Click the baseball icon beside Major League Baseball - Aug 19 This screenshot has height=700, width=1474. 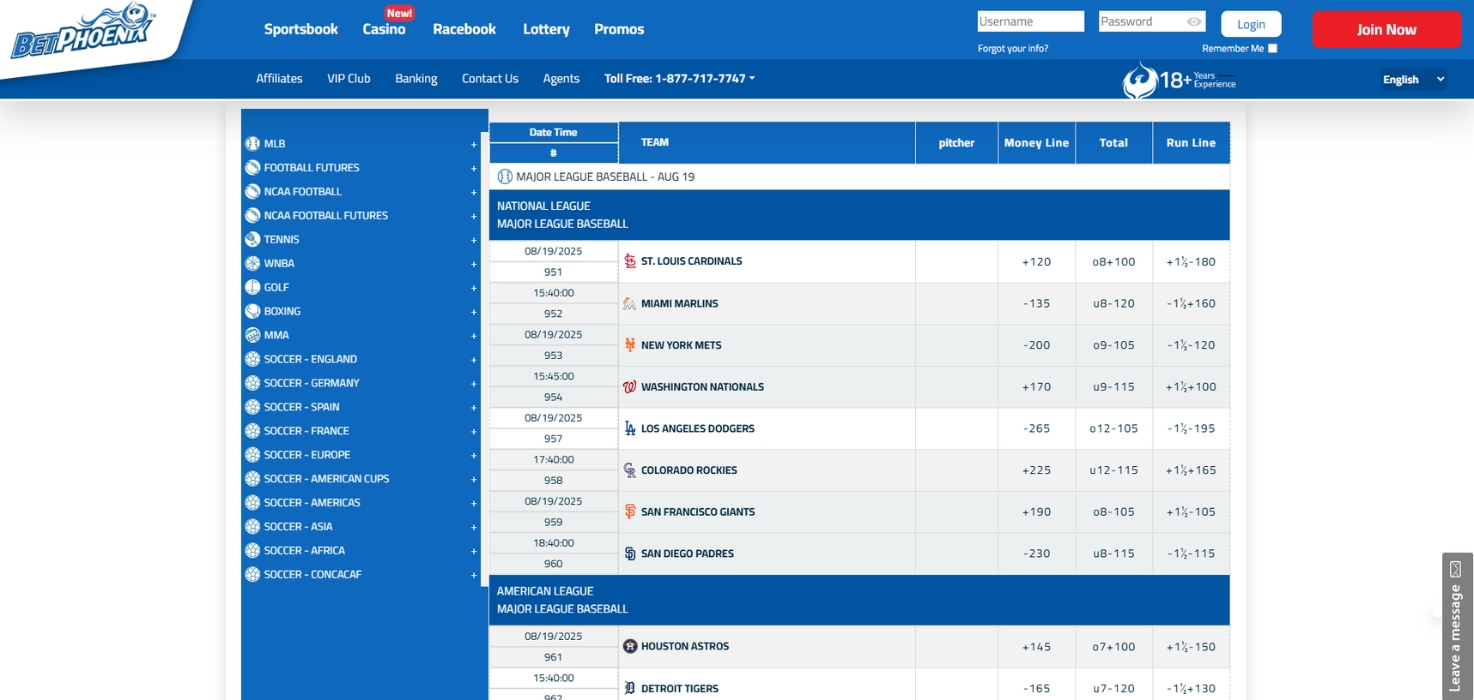click(505, 177)
